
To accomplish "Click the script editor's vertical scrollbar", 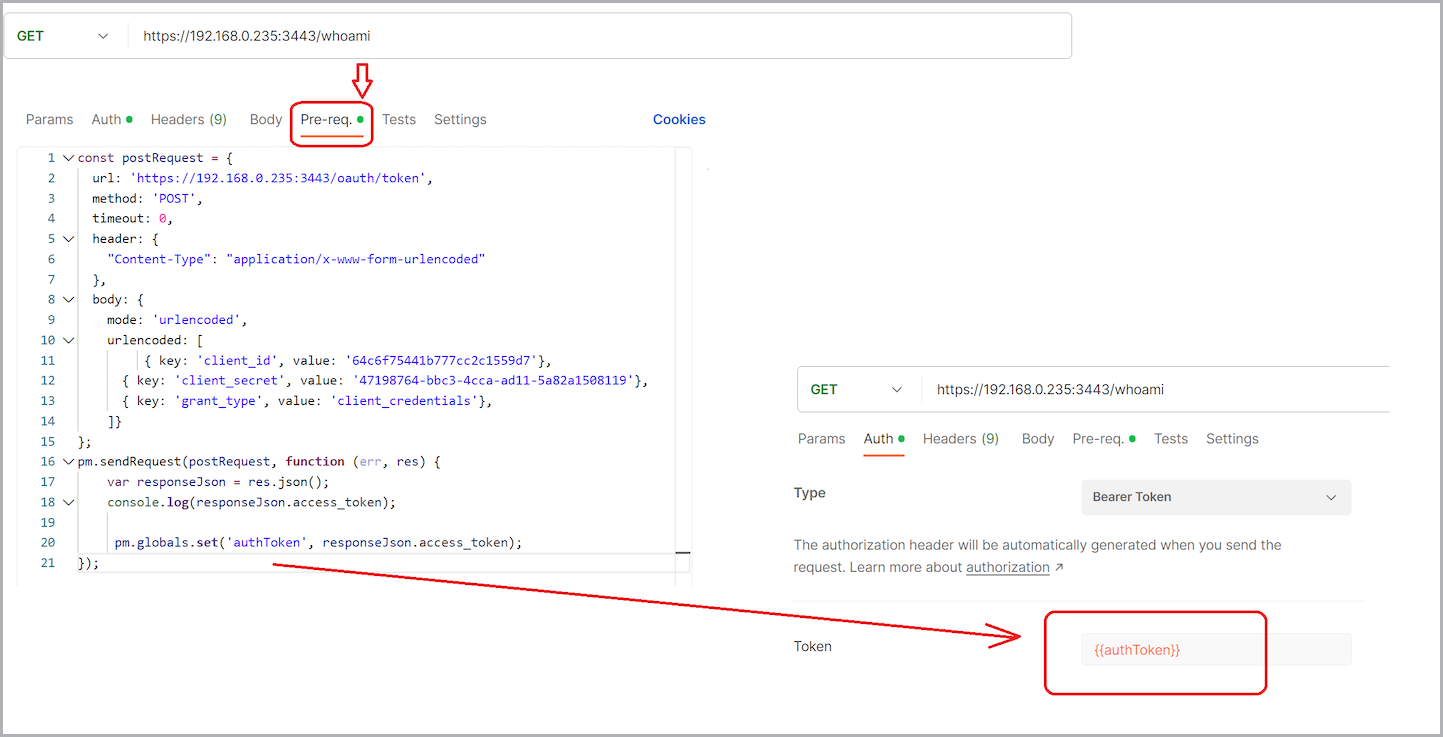I will coord(683,366).
